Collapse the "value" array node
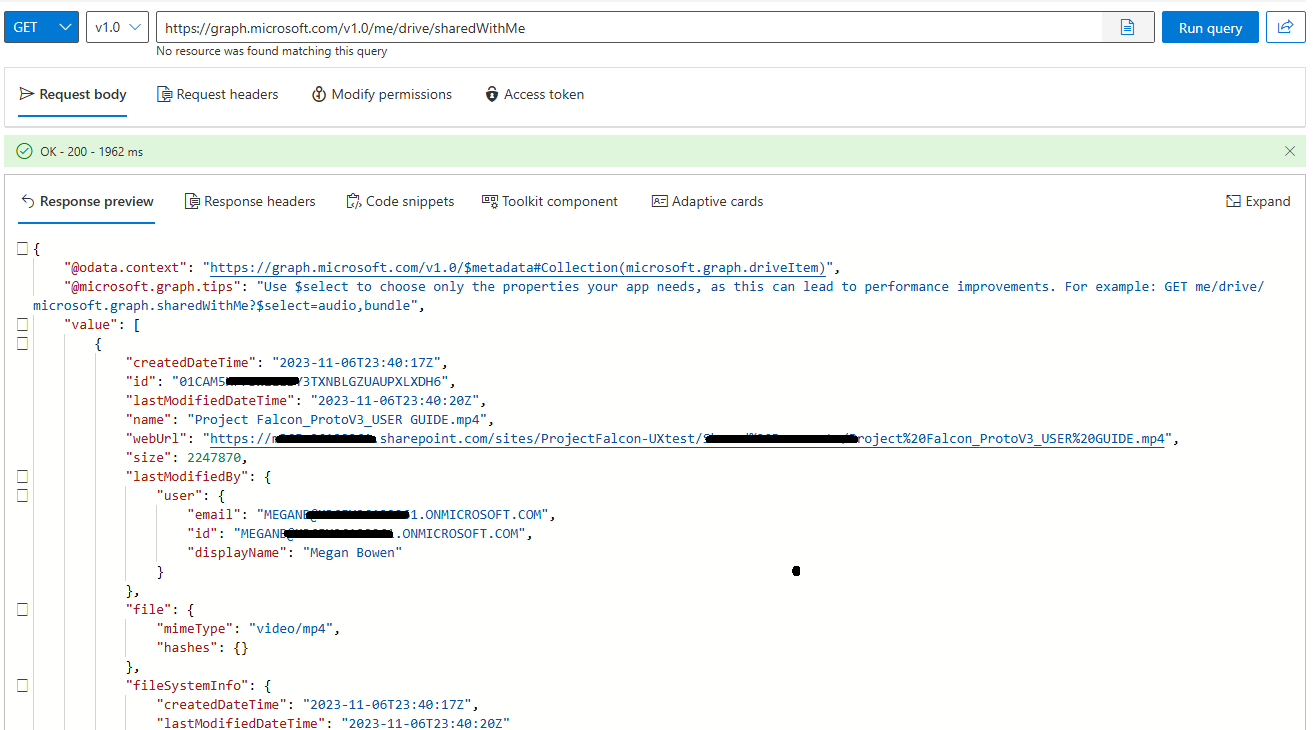Image resolution: width=1314 pixels, height=730 pixels. point(22,324)
